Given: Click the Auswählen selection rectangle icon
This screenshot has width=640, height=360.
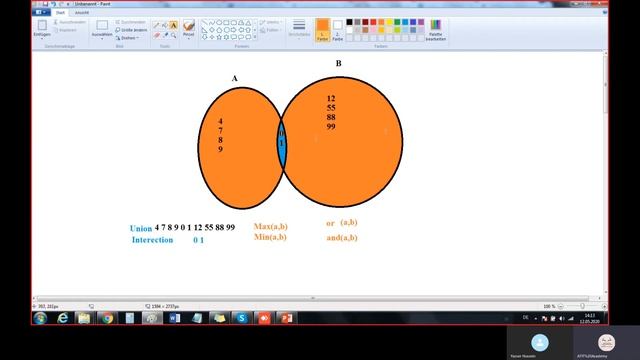Looking at the screenshot, I should 102,25.
